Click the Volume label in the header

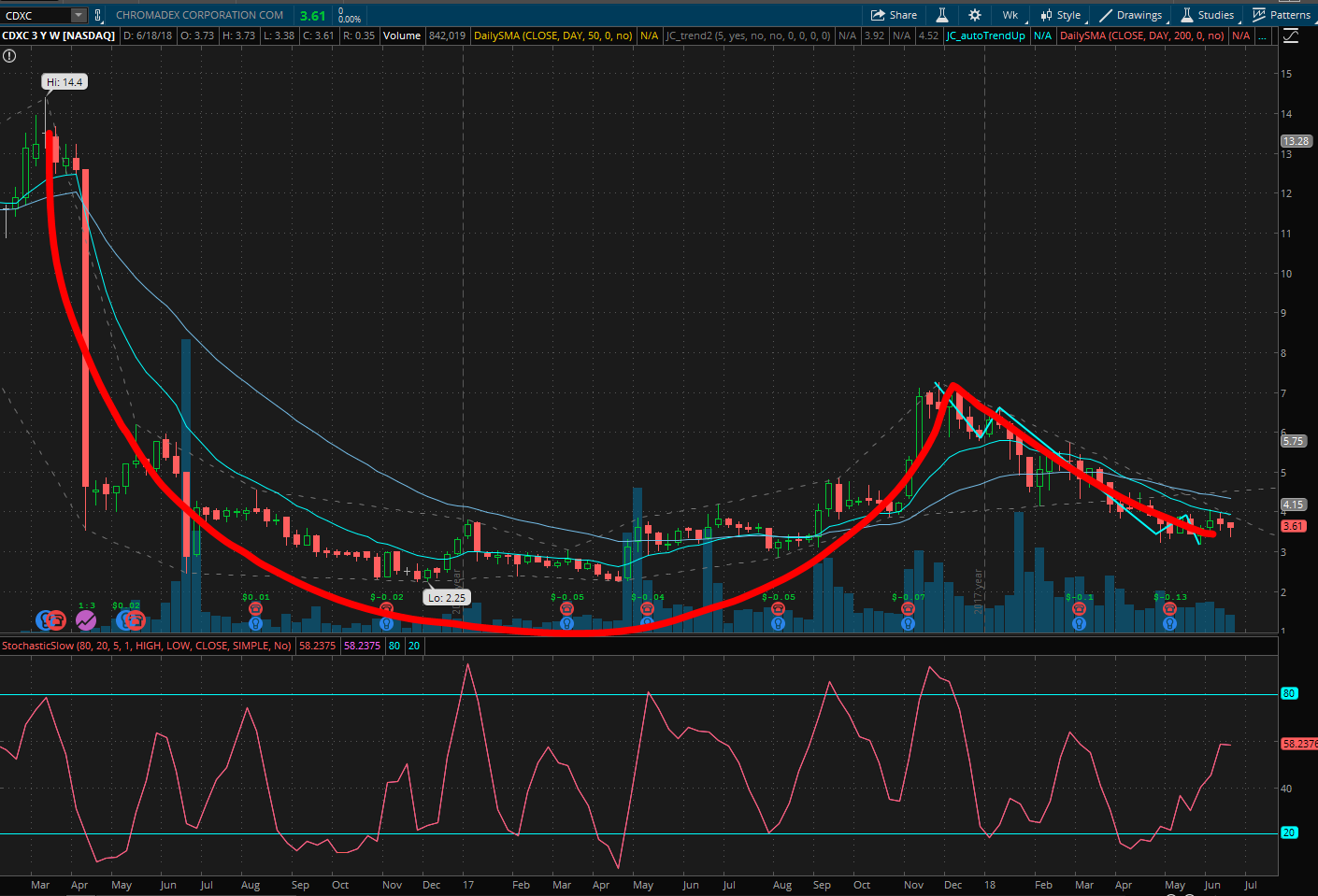click(402, 36)
